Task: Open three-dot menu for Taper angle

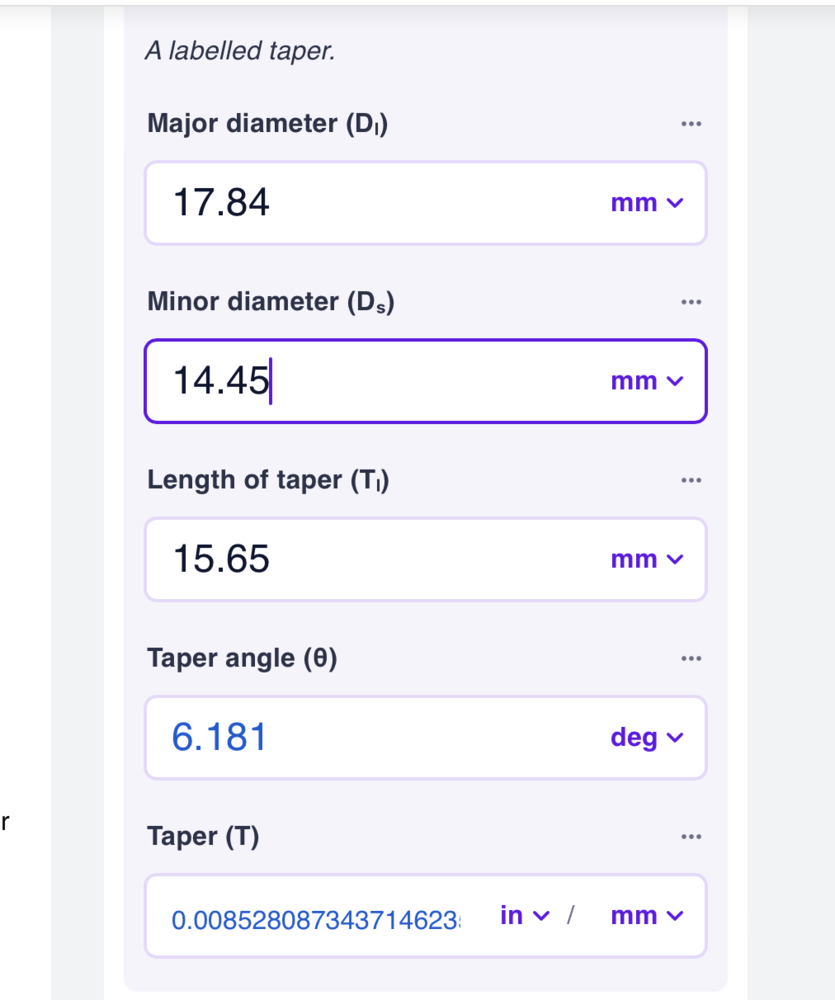Action: pyautogui.click(x=690, y=658)
